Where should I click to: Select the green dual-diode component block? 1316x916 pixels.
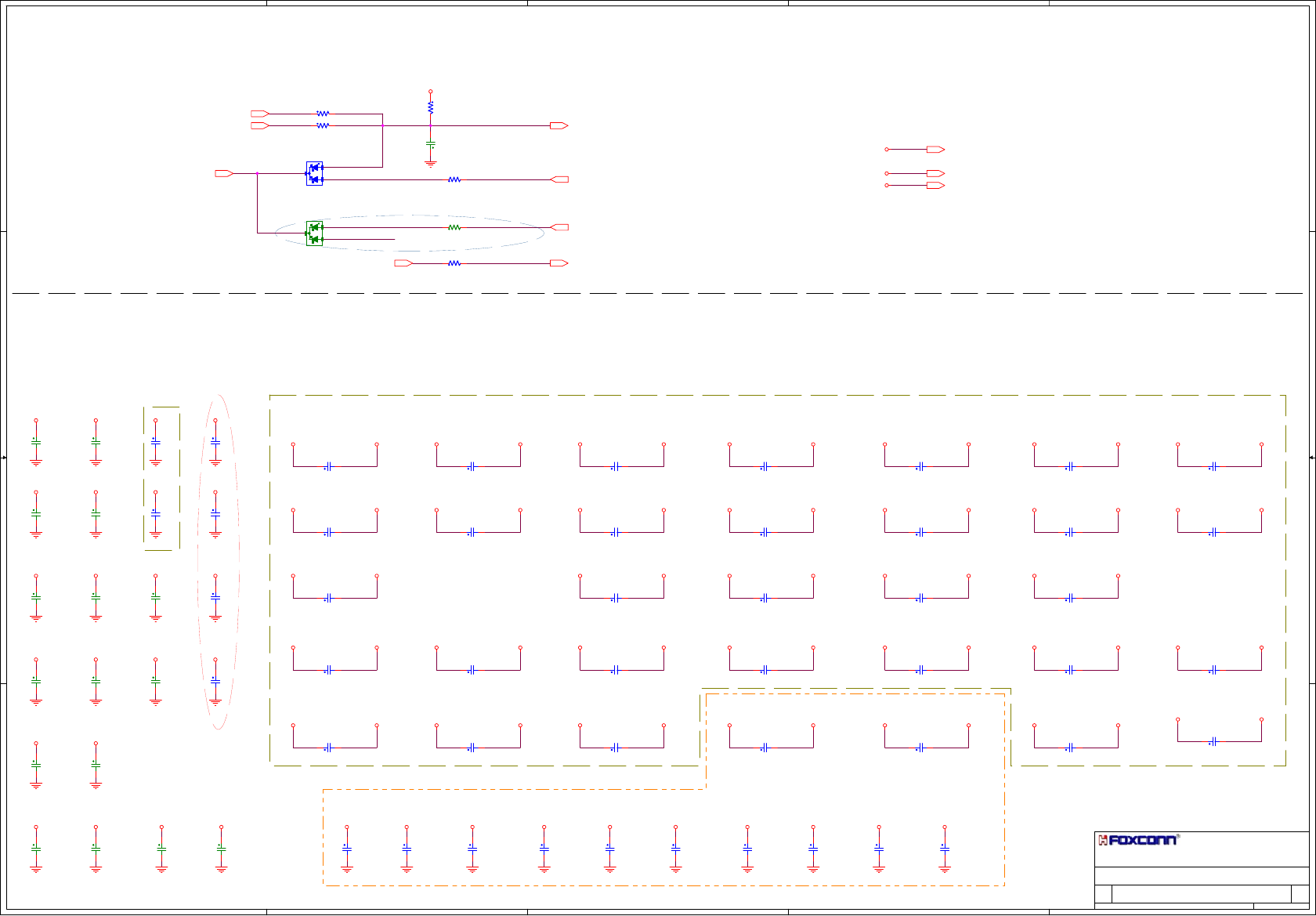point(314,233)
